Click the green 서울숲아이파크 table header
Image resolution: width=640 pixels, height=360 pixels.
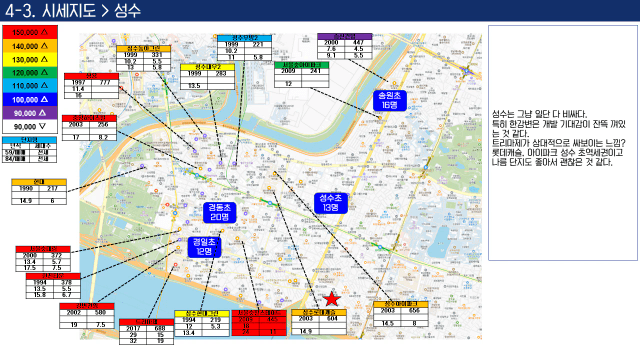(x=302, y=65)
